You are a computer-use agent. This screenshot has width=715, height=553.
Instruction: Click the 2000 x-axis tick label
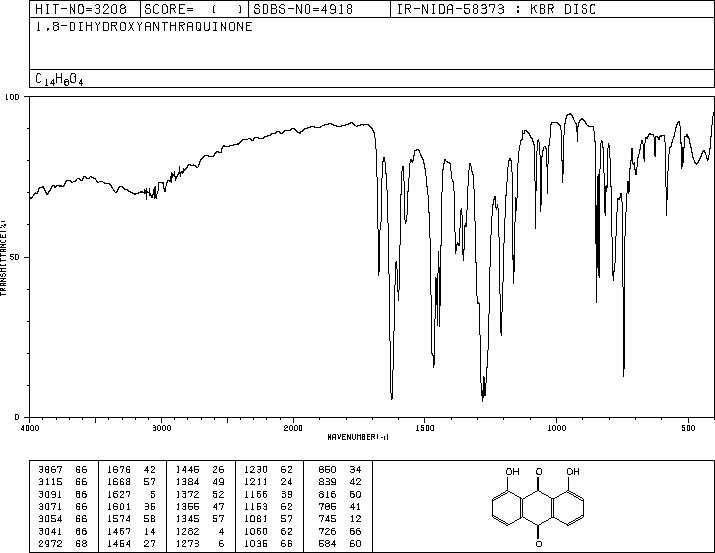[293, 428]
